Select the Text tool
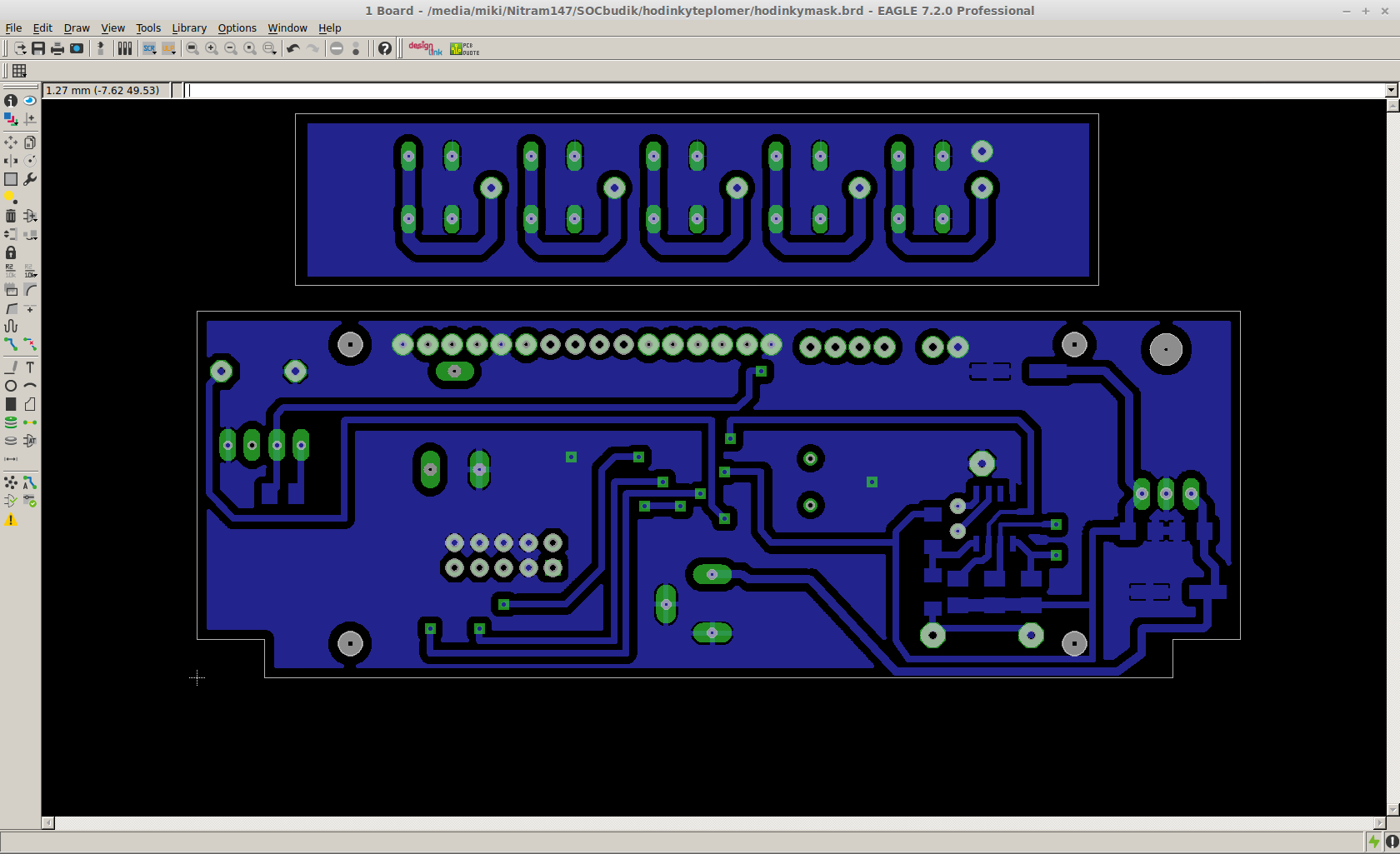Image resolution: width=1400 pixels, height=854 pixels. click(30, 367)
